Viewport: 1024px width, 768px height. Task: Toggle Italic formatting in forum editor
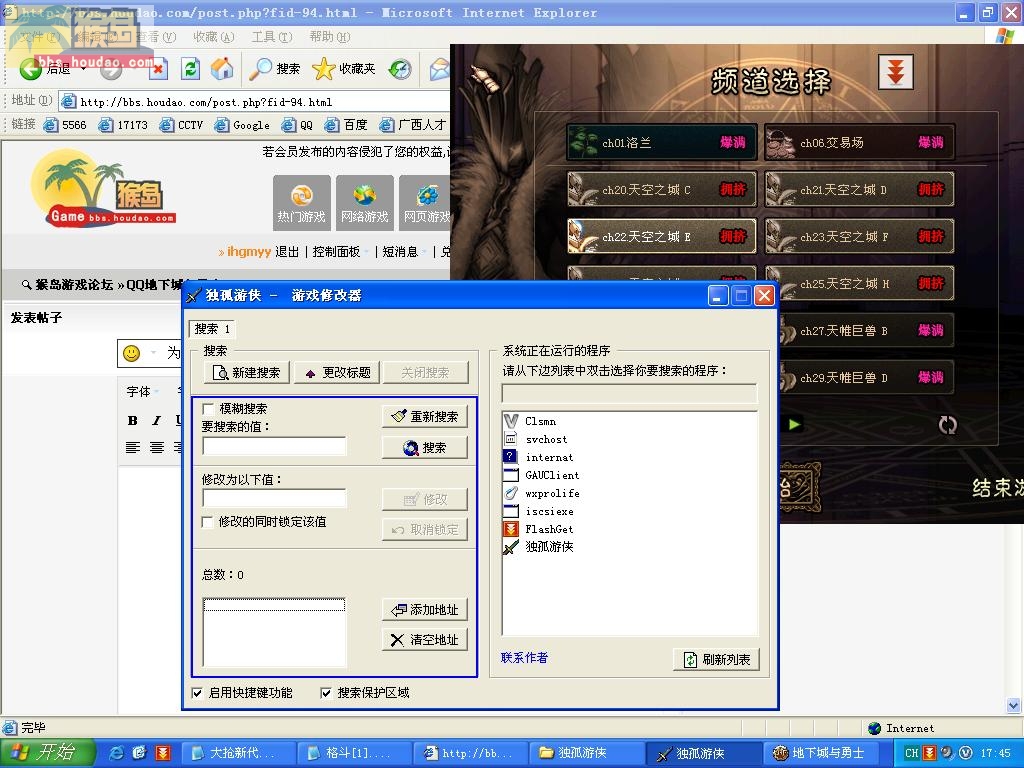(x=156, y=421)
